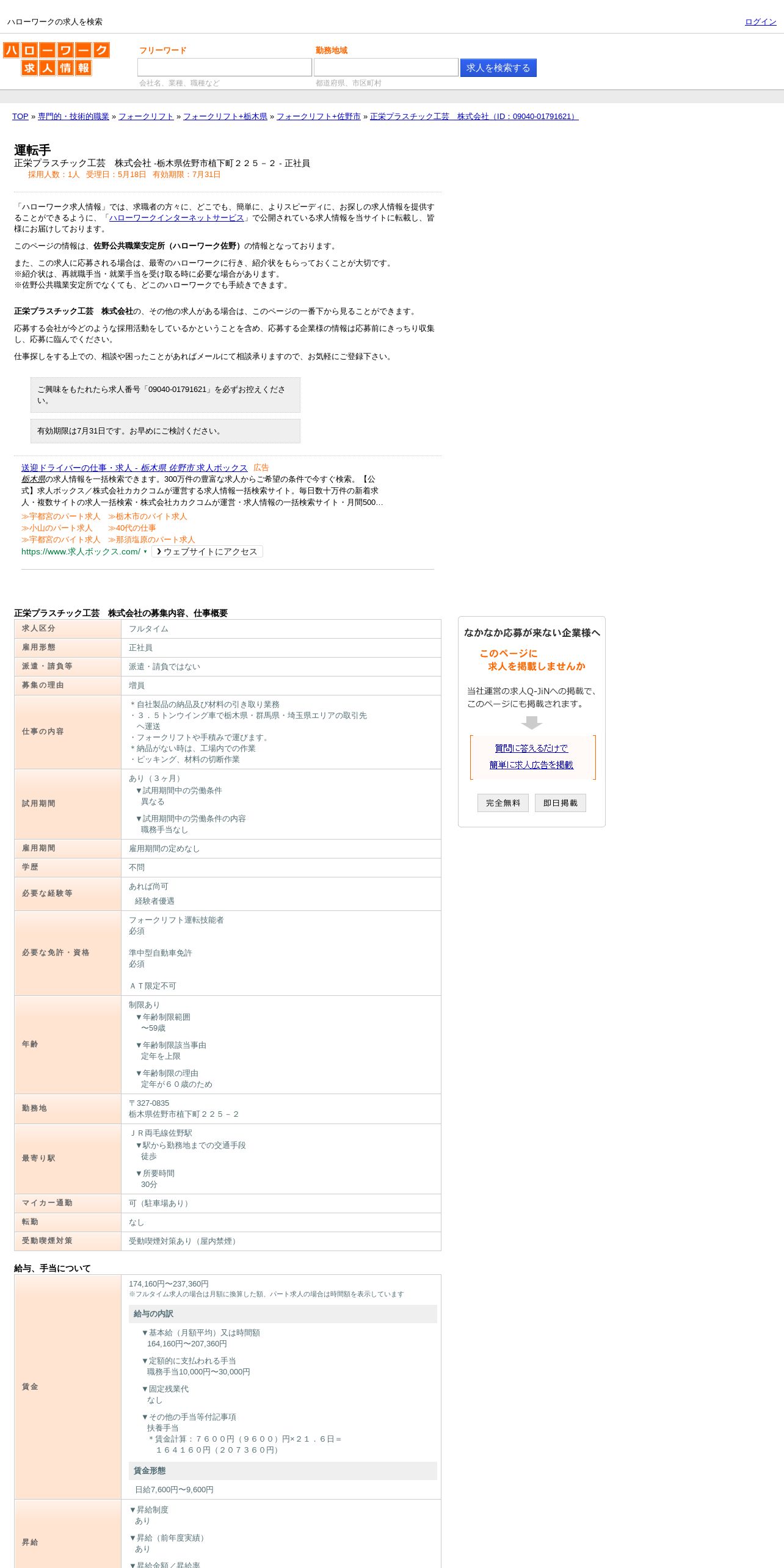Image resolution: width=784 pixels, height=1568 pixels.
Task: Open 質問に答えるだけで link
Action: coord(531,749)
